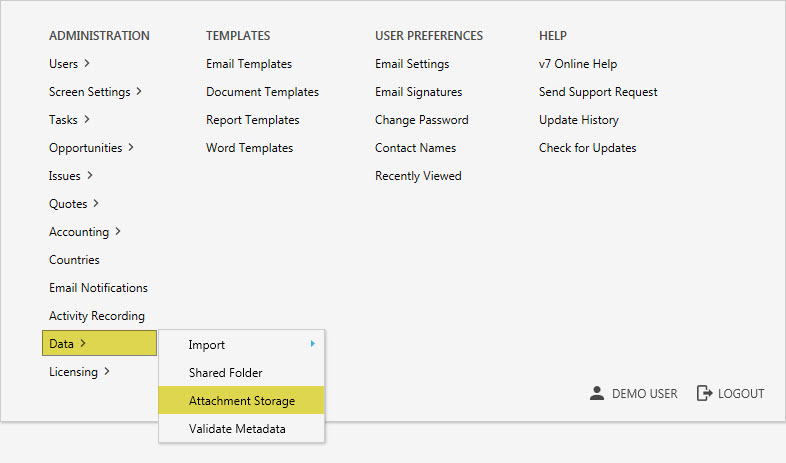Click Send Support Request
Image resolution: width=786 pixels, height=463 pixels.
pos(598,92)
